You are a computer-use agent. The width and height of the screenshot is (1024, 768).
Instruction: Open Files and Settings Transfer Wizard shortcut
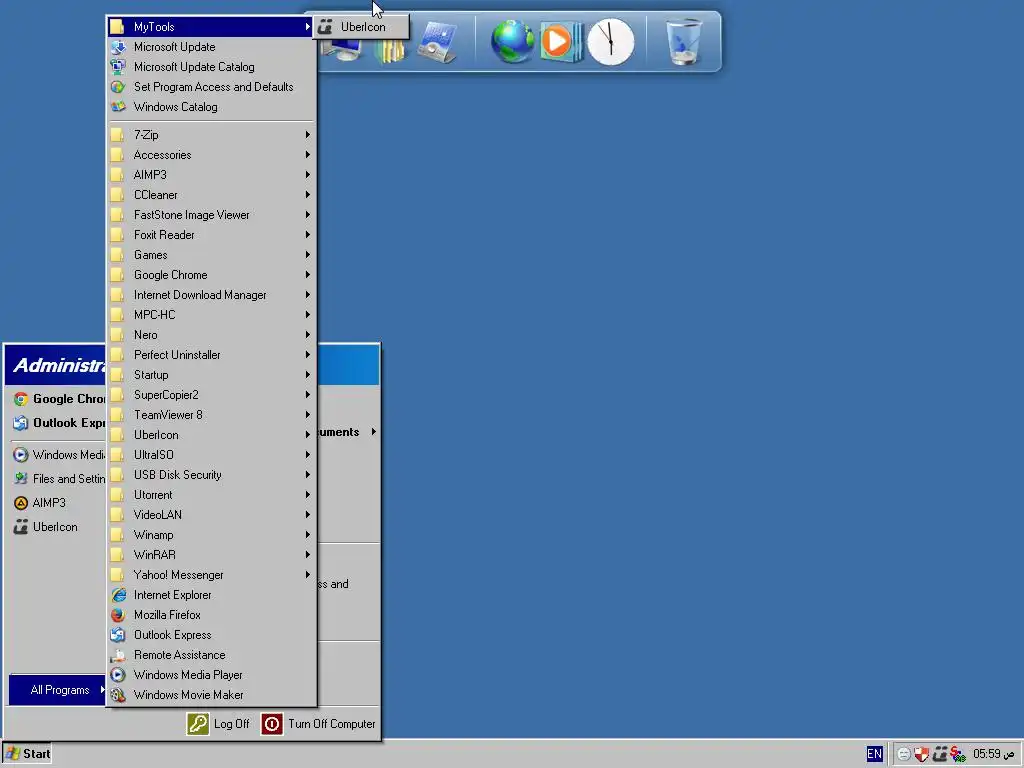coord(57,479)
